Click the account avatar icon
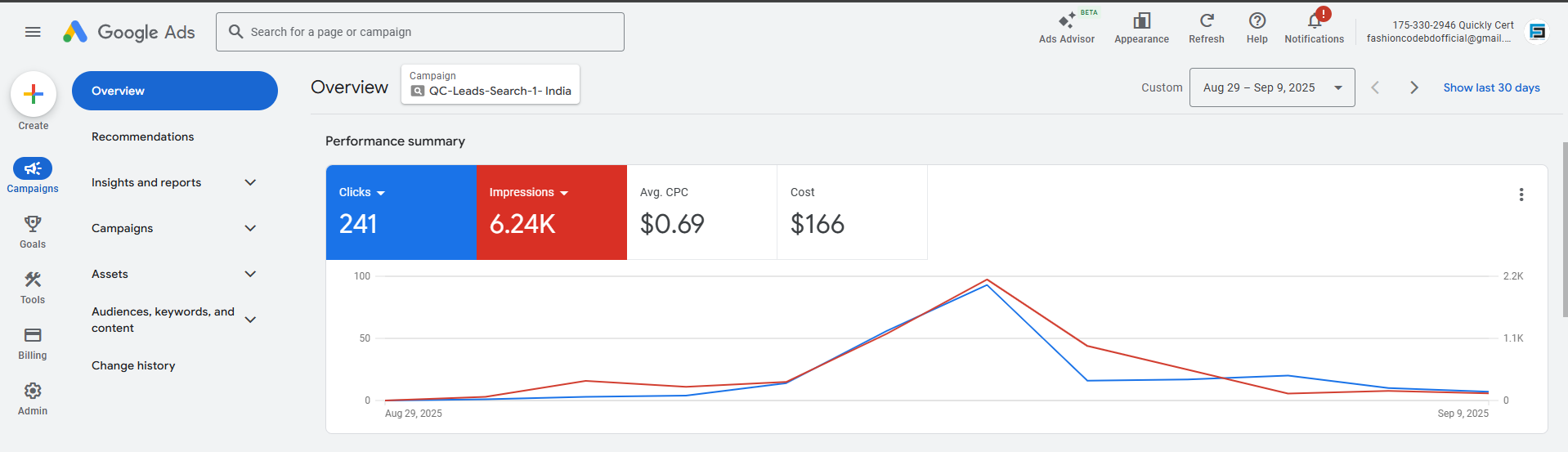 (x=1538, y=32)
